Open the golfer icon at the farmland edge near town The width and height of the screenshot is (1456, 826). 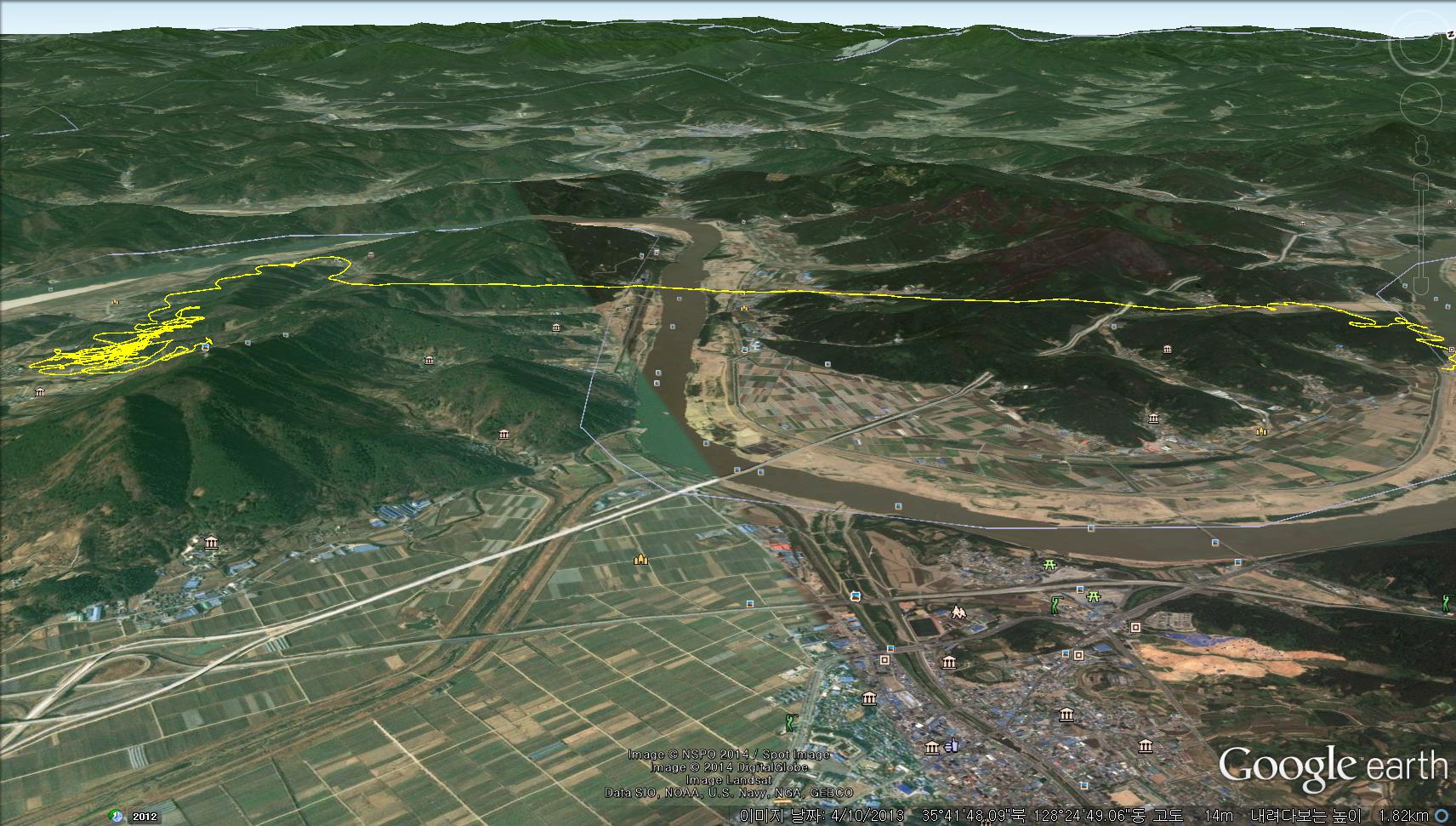[x=792, y=723]
